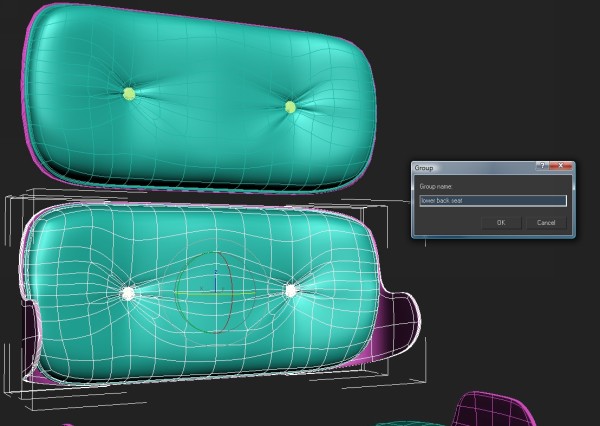Image resolution: width=600 pixels, height=426 pixels.
Task: Select left white button on lower cushion
Action: [x=128, y=293]
